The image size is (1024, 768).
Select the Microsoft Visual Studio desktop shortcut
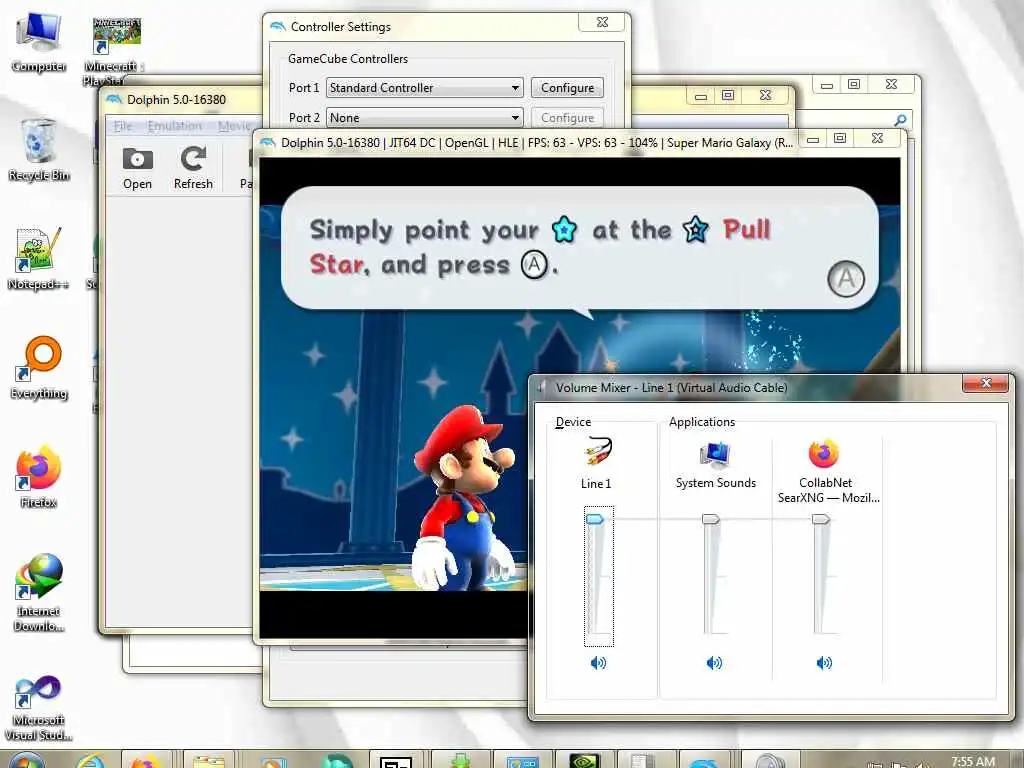point(39,709)
